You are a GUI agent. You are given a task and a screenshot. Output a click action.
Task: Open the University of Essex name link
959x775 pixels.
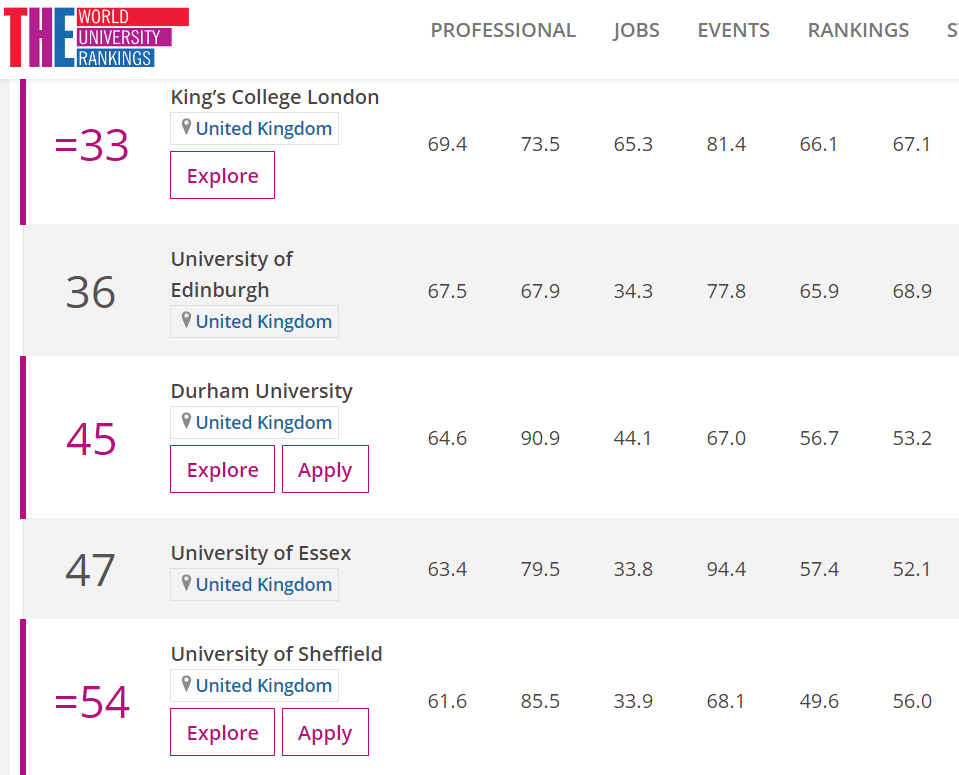coord(261,553)
